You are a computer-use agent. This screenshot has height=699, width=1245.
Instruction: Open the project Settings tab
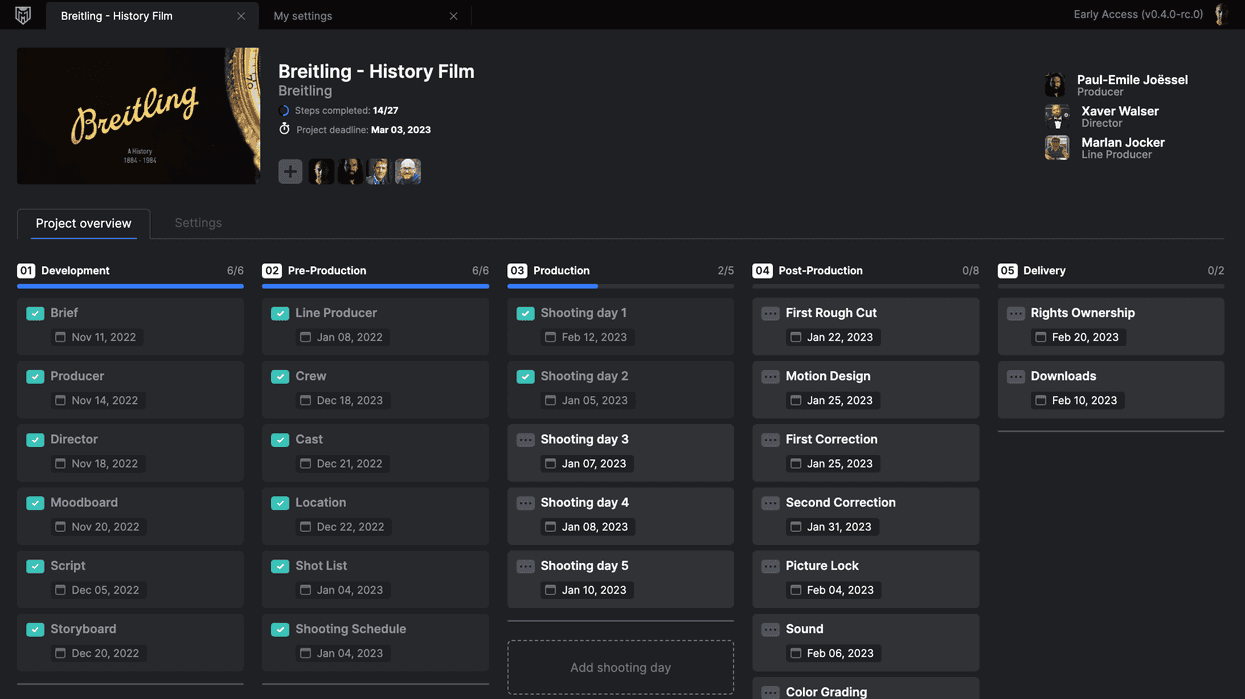pos(198,223)
